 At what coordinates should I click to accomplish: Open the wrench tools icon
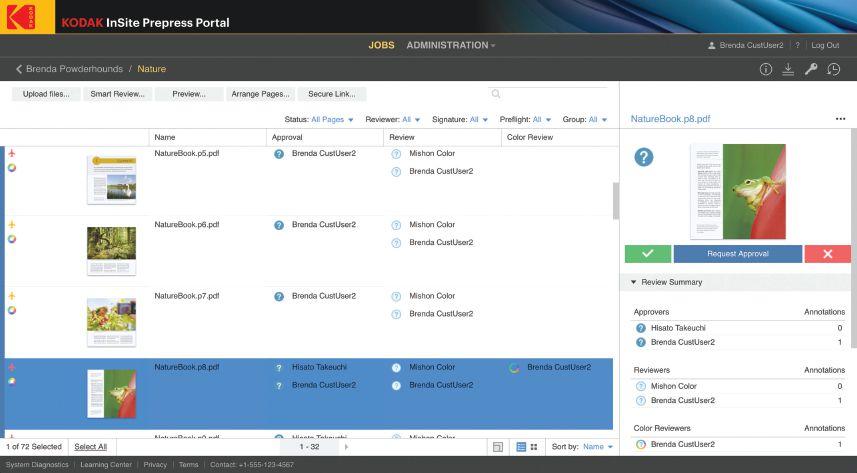811,69
